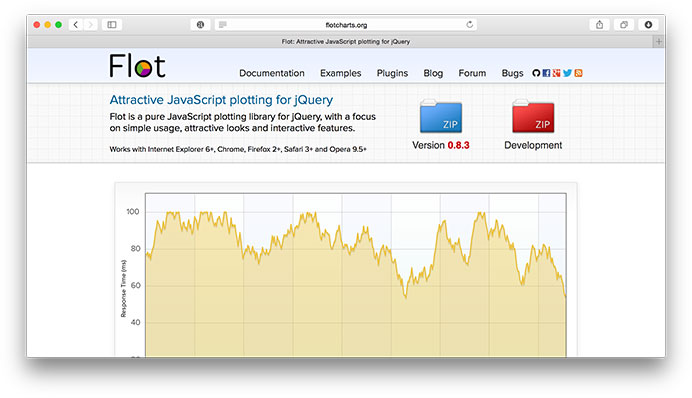Go to the Examples page
692x398 pixels.
point(341,73)
